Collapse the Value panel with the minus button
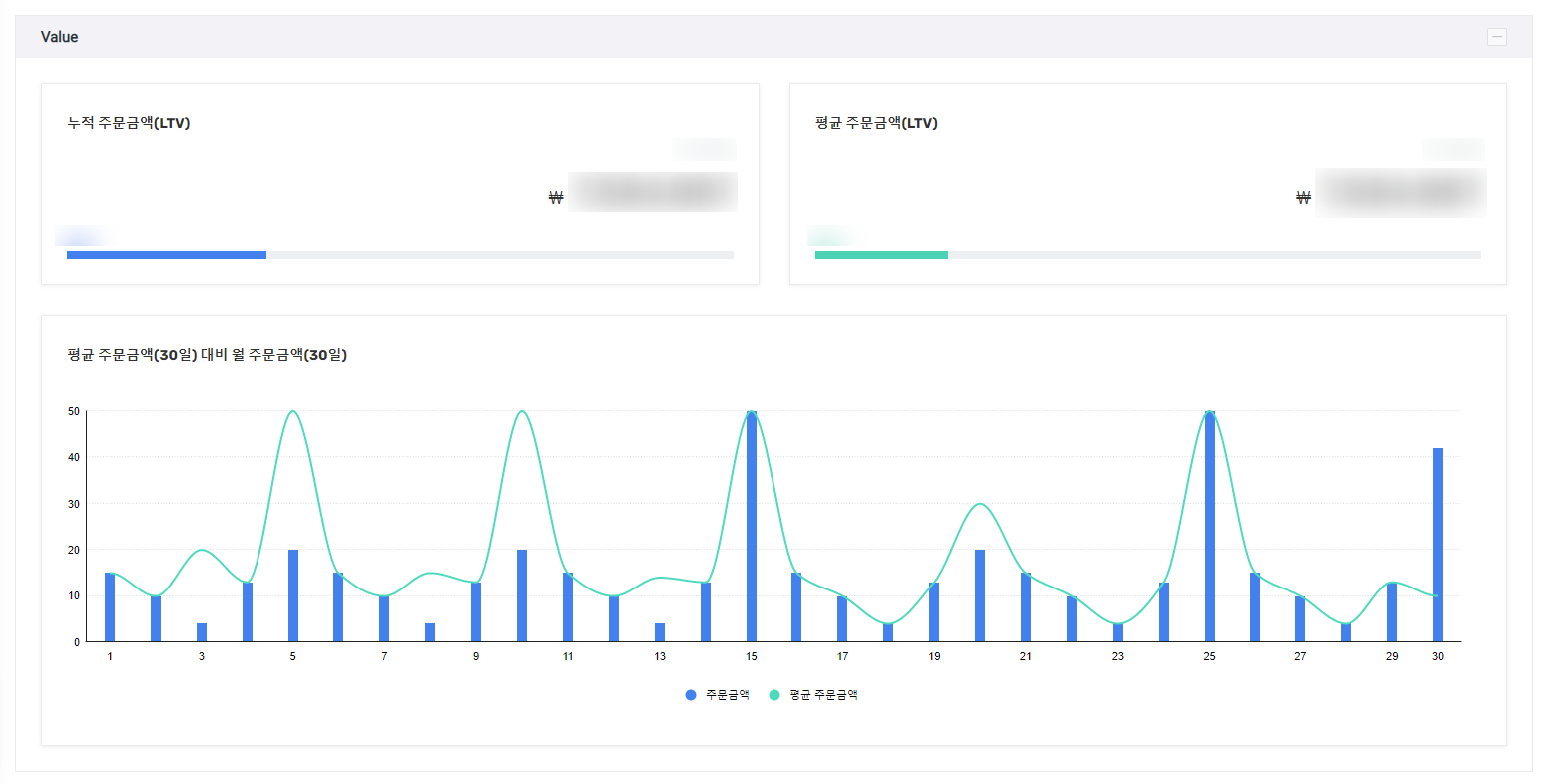The width and height of the screenshot is (1546, 784). (x=1496, y=37)
